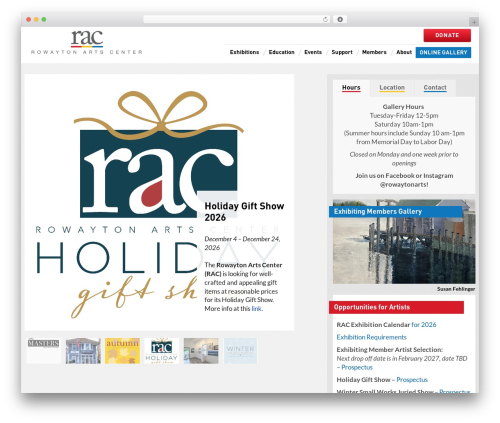Click the browser reload icon
The height and width of the screenshot is (423, 500).
point(325,19)
